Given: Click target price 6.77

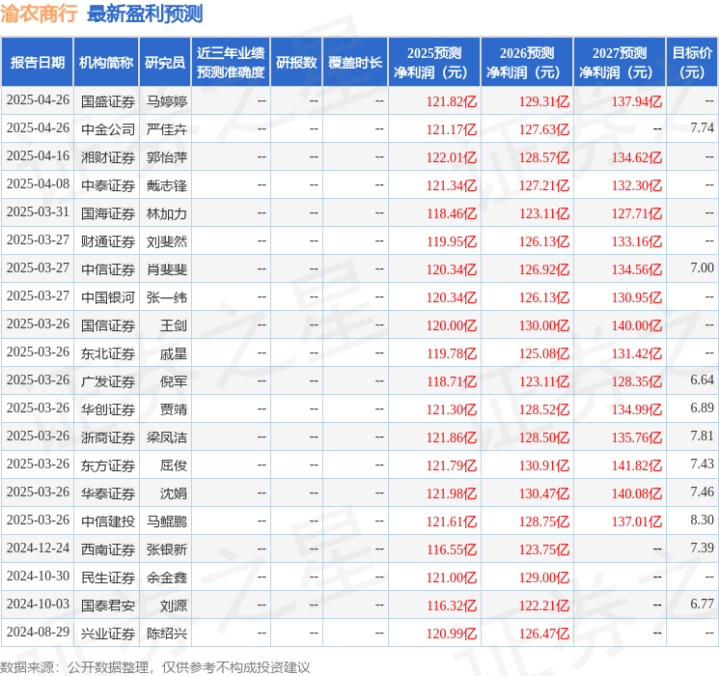Looking at the screenshot, I should tap(702, 604).
